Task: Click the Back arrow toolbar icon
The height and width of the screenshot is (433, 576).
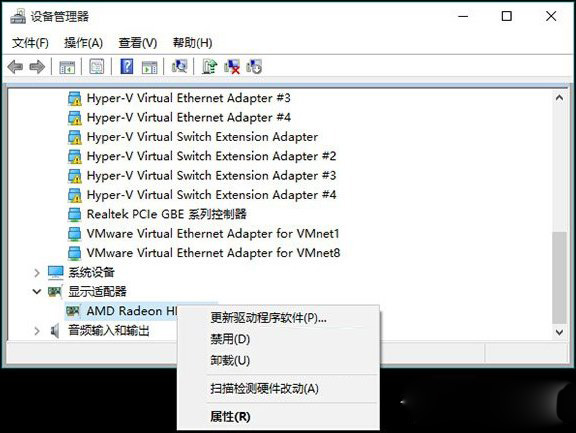Action: point(15,67)
